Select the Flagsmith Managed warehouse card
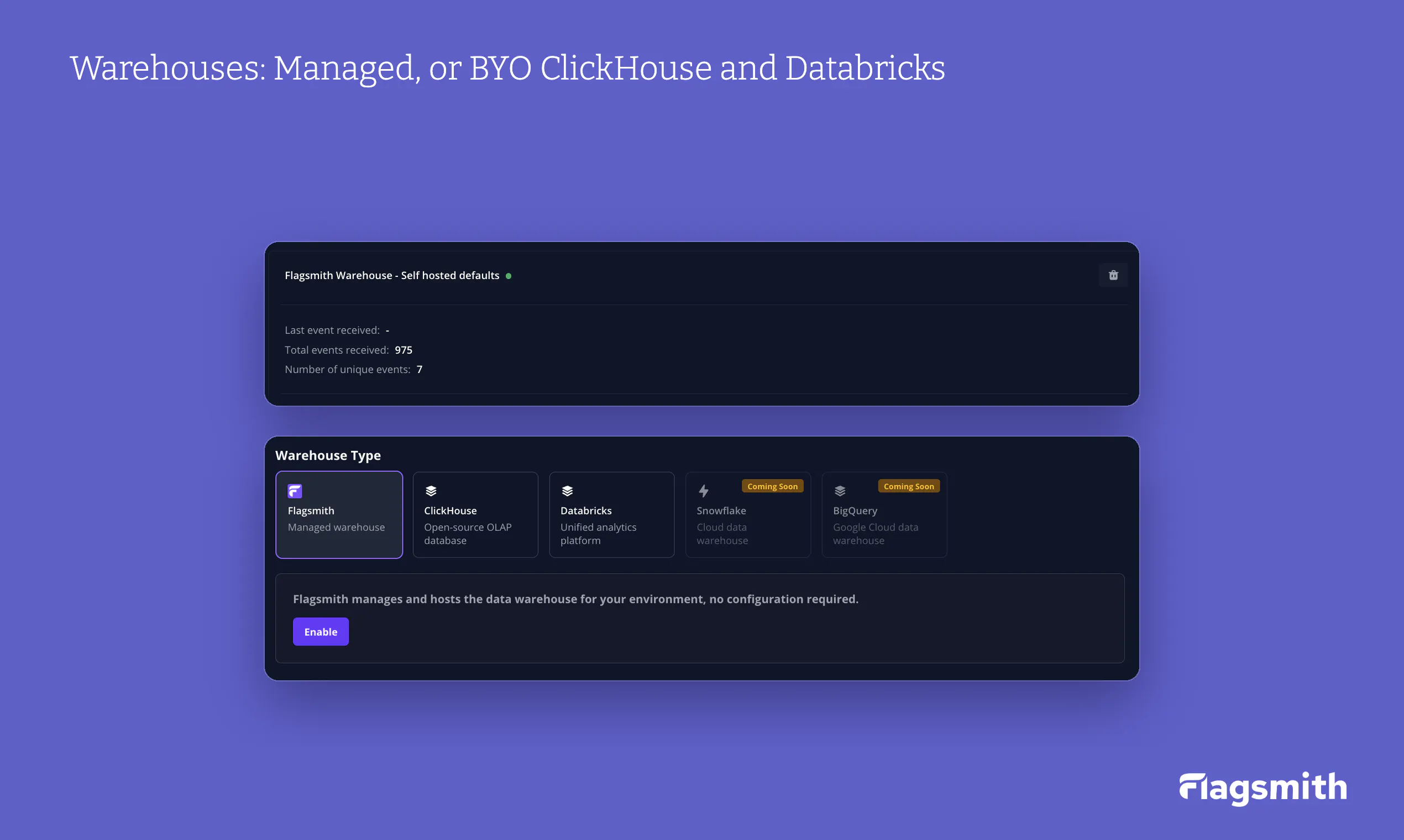This screenshot has height=840, width=1404. [x=339, y=514]
